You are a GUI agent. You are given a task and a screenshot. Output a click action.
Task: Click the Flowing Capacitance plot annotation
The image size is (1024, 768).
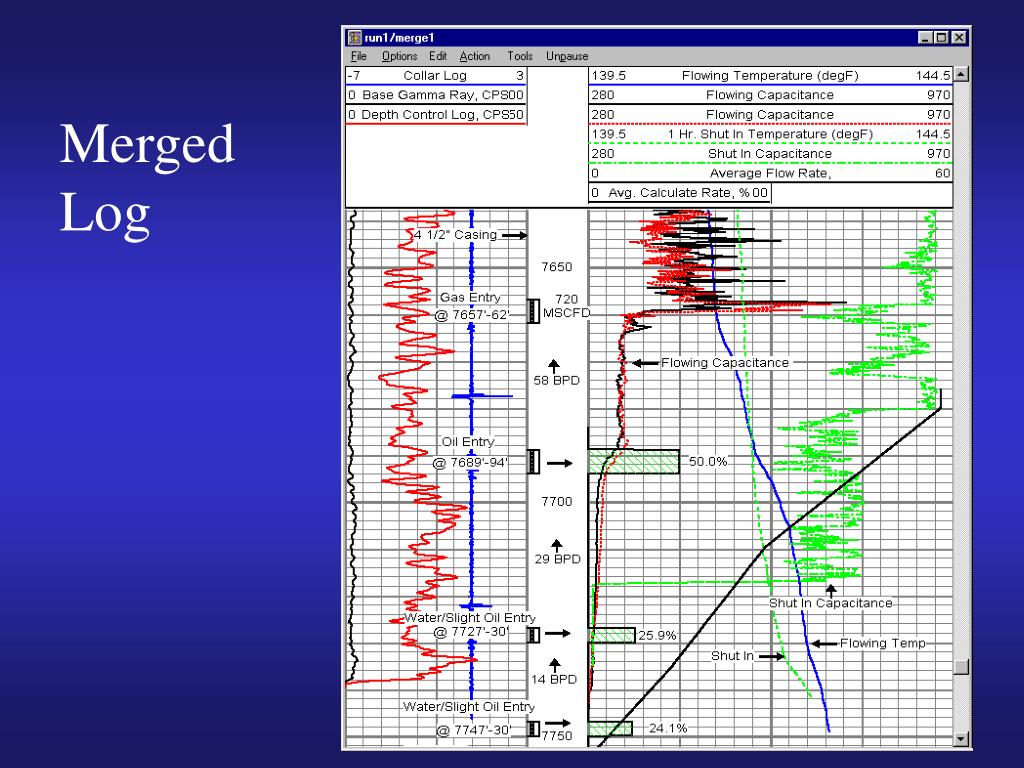725,362
